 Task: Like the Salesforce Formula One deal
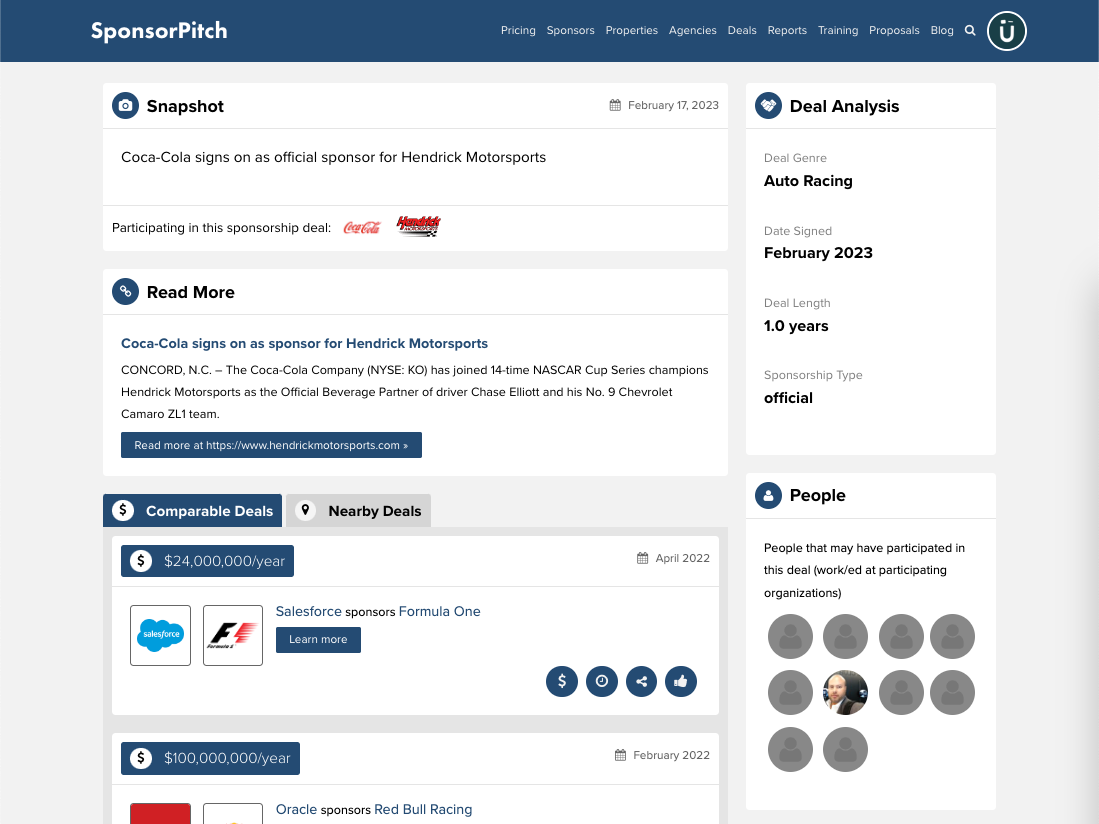click(681, 681)
